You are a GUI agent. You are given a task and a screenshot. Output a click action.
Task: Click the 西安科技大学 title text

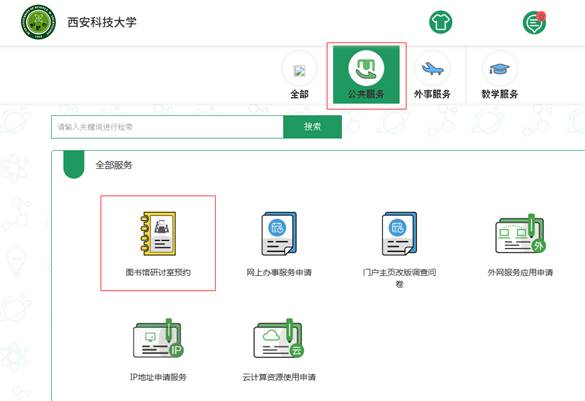[x=102, y=22]
